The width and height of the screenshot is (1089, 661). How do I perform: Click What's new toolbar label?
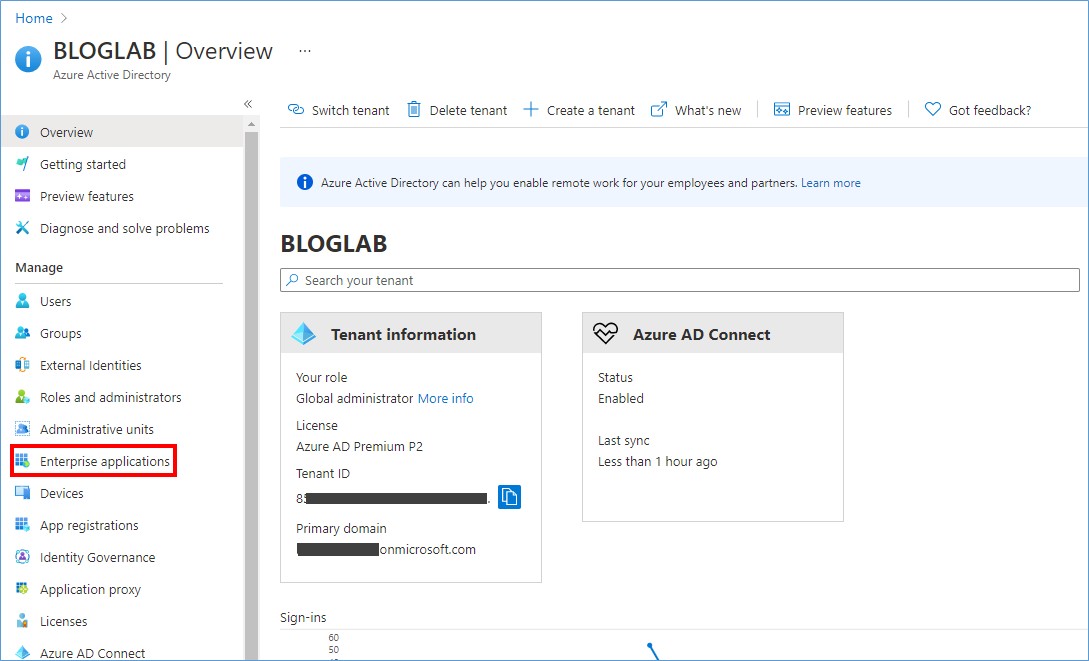click(x=708, y=110)
